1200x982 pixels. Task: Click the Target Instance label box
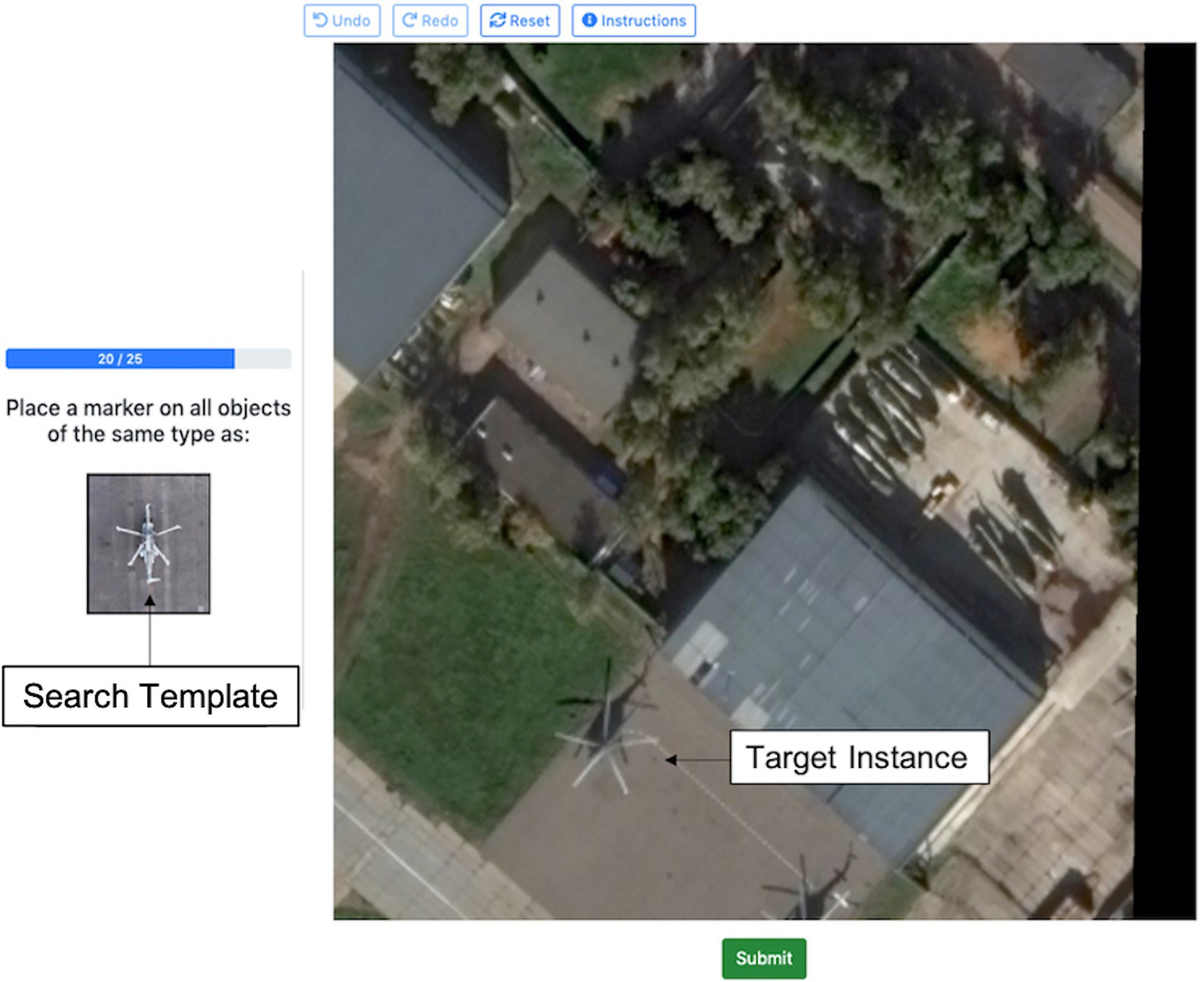tap(858, 758)
